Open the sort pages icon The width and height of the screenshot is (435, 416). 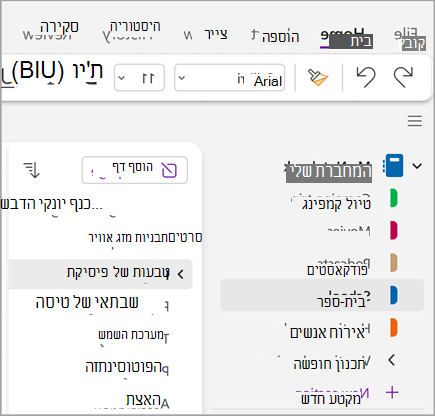[x=32, y=170]
